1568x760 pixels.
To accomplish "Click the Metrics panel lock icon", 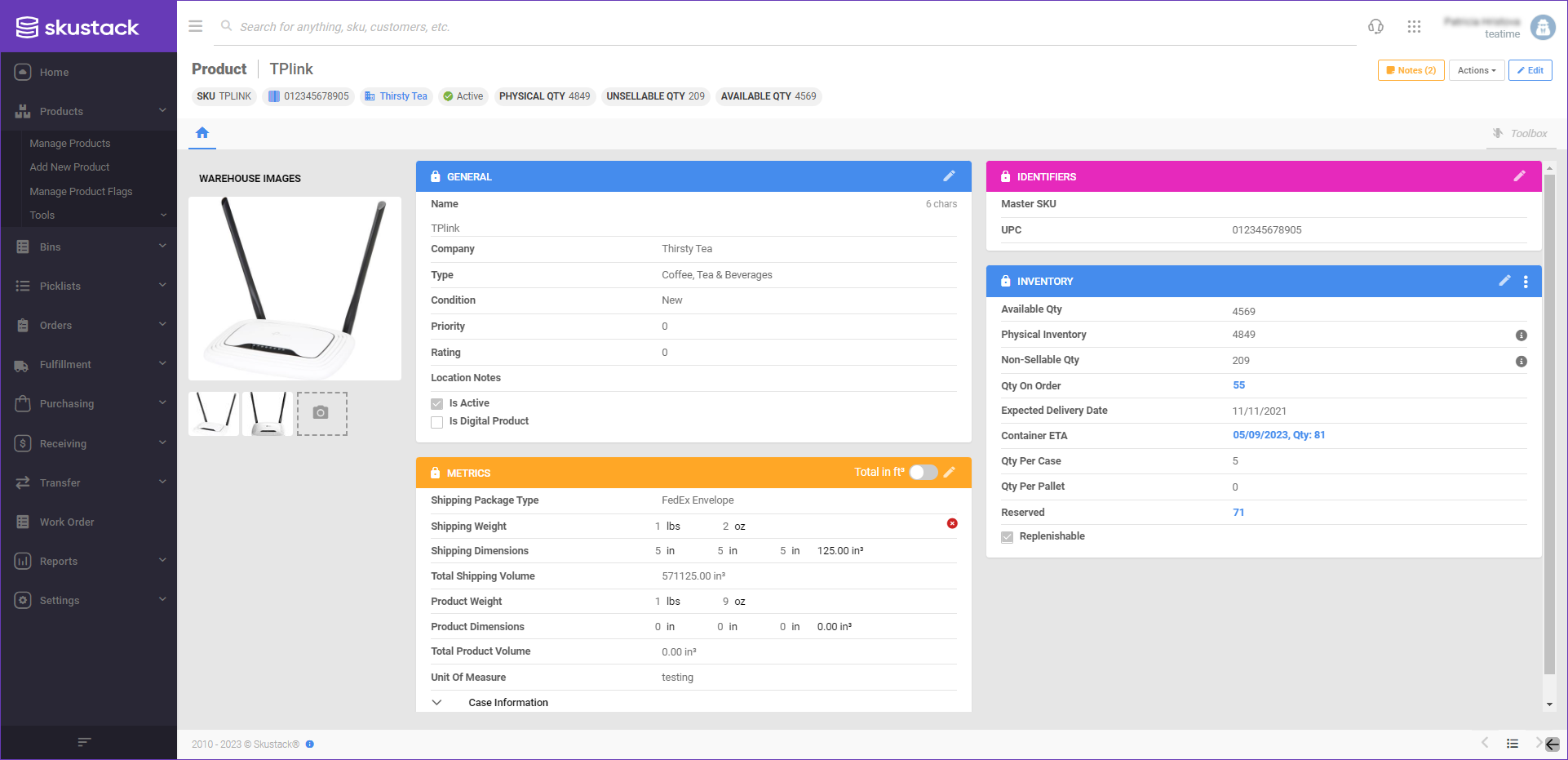I will [x=436, y=473].
